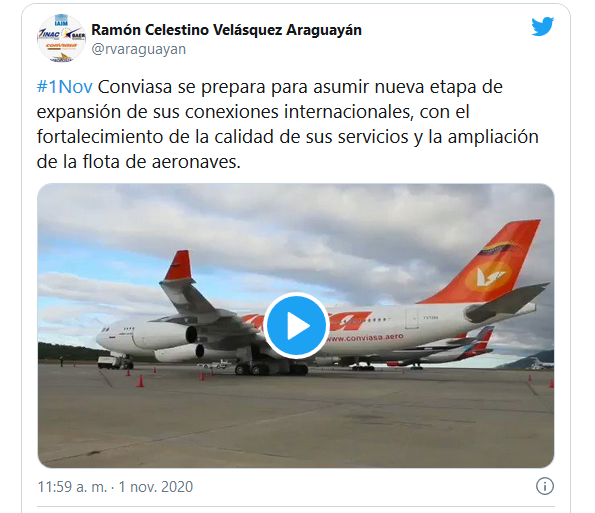Image resolution: width=595 pixels, height=513 pixels.
Task: Open the profile avatar with airline logos
Action: (61, 38)
